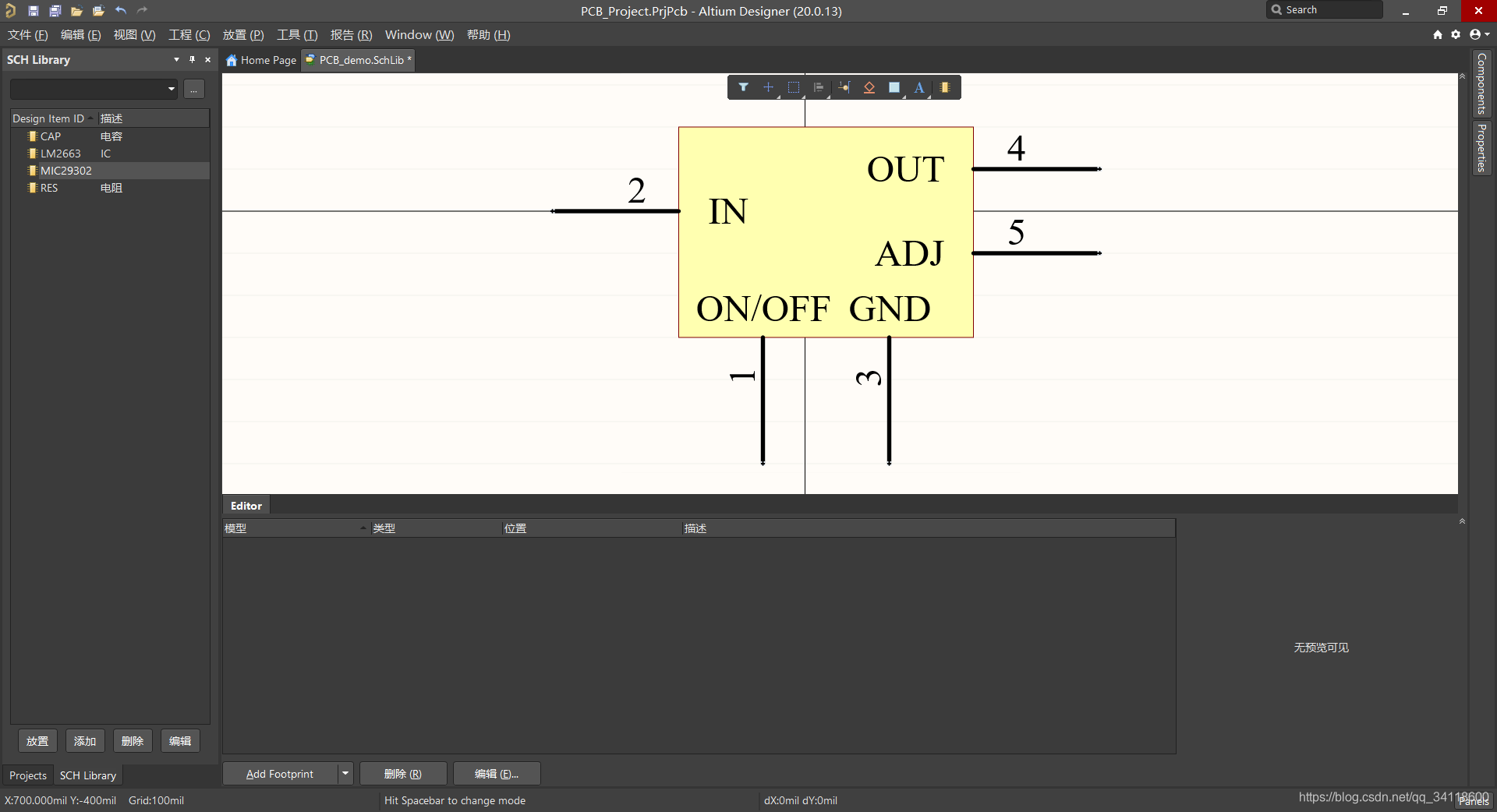Open the 编辑 (E) menu
The width and height of the screenshot is (1497, 812).
point(80,35)
